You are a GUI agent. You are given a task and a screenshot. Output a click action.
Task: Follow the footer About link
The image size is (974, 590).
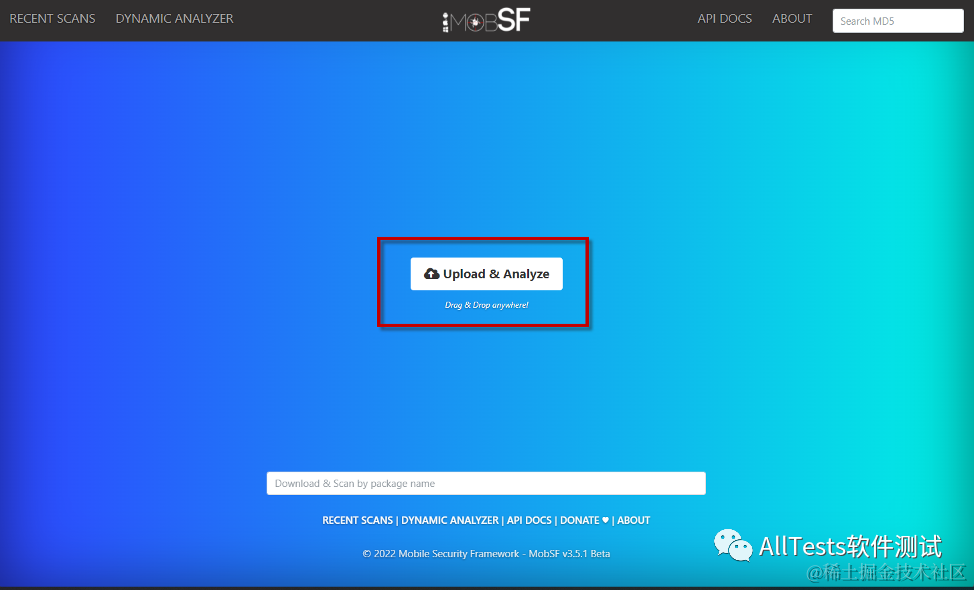[x=634, y=520]
